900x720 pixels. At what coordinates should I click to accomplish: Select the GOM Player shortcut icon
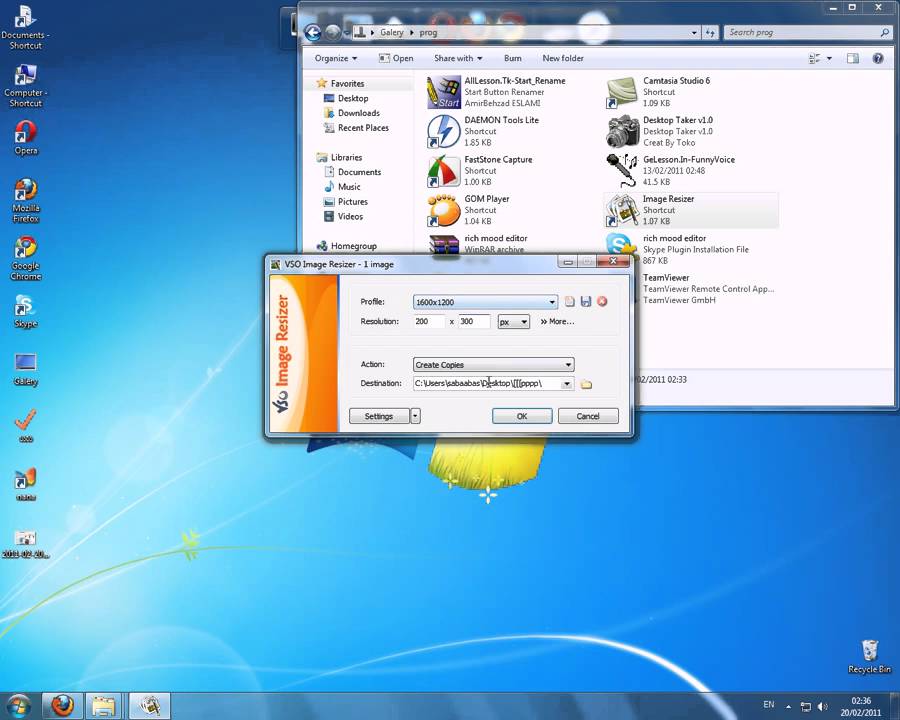point(444,210)
